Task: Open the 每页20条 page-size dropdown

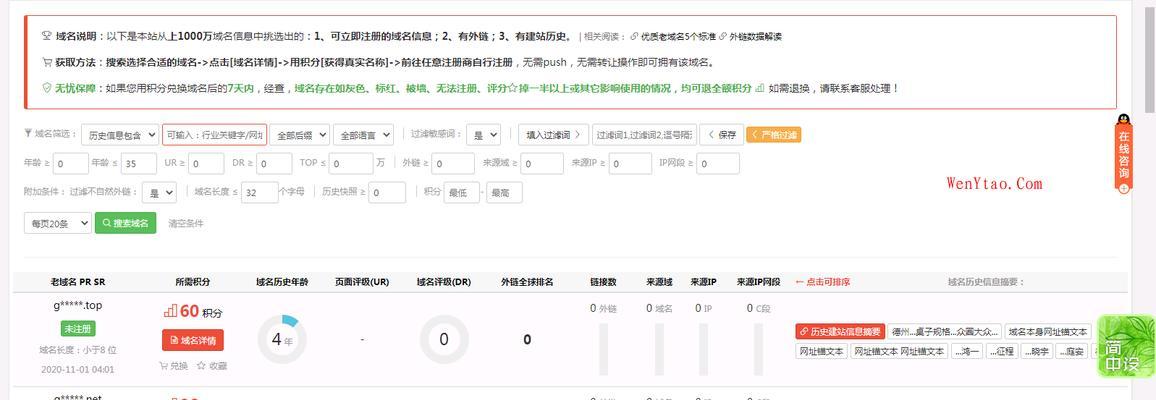Action: 58,223
